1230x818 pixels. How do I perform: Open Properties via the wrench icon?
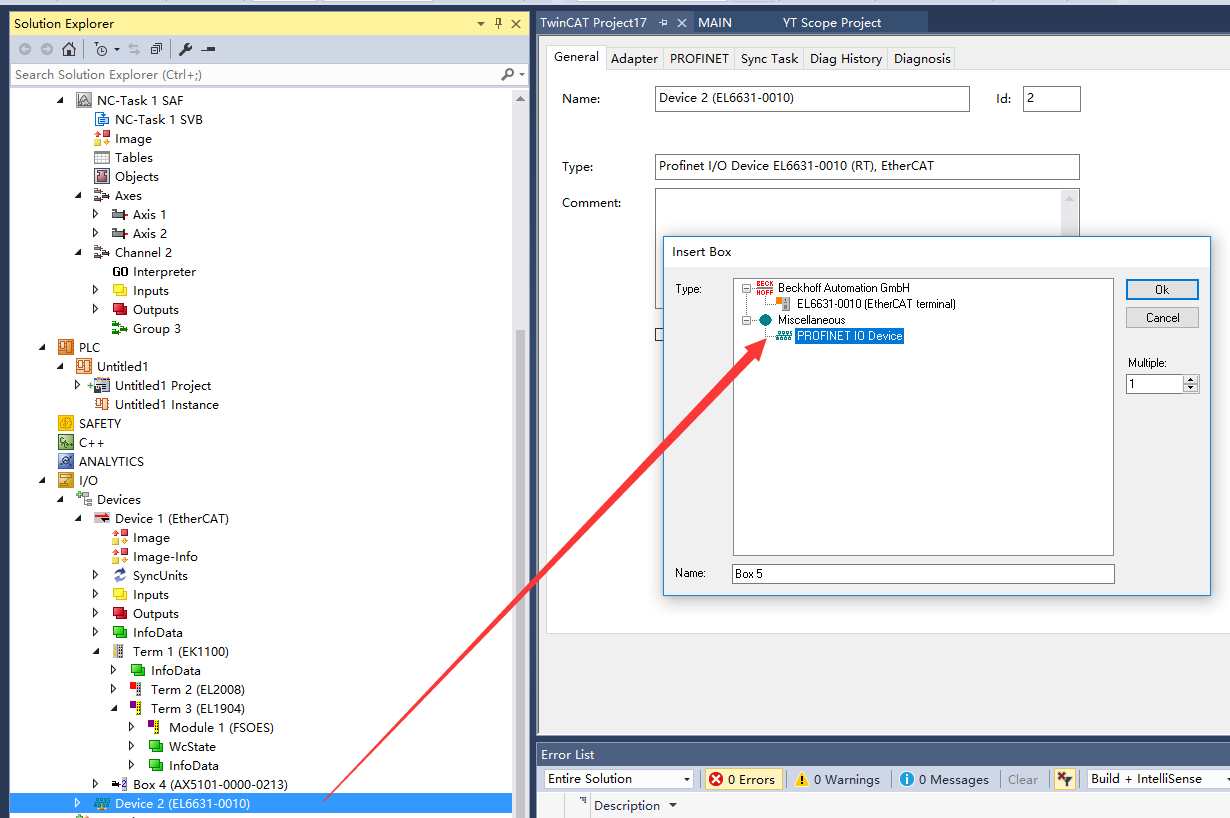(x=185, y=49)
